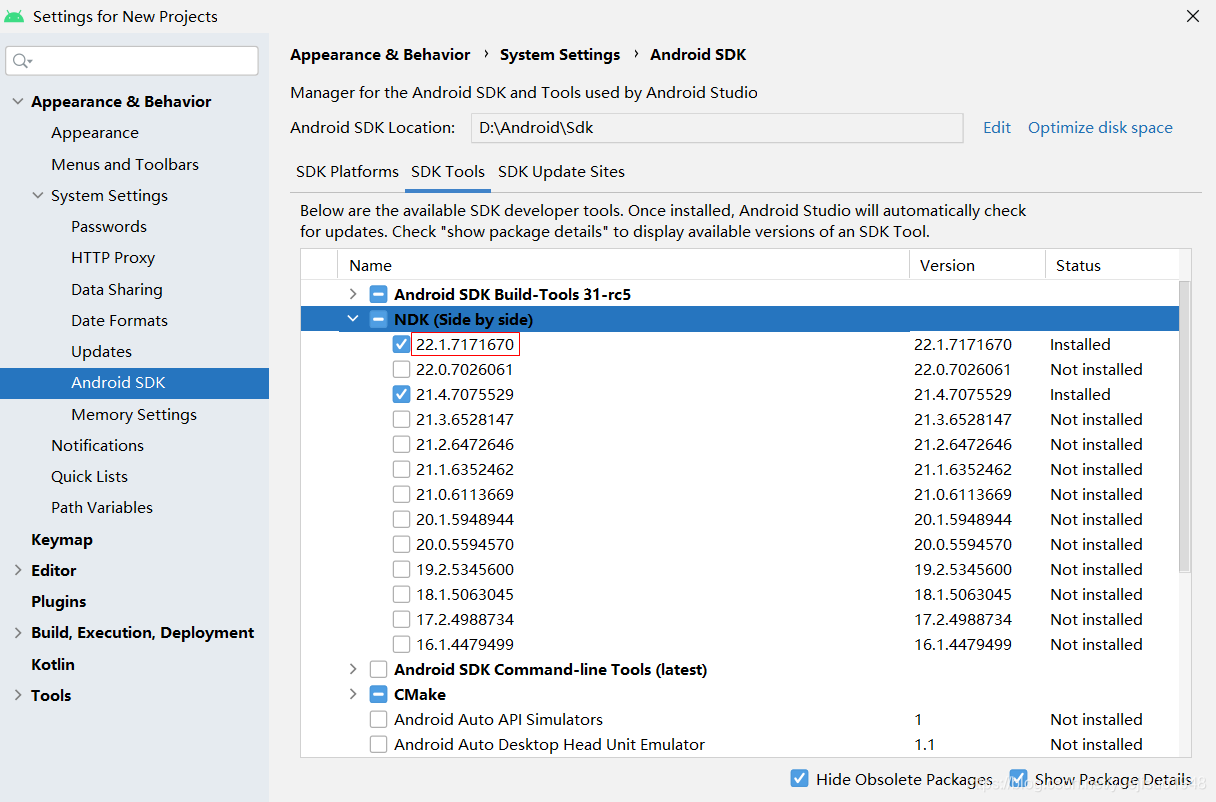Image resolution: width=1216 pixels, height=802 pixels.
Task: Check NDK version 18.1.5063045
Action: [x=401, y=594]
